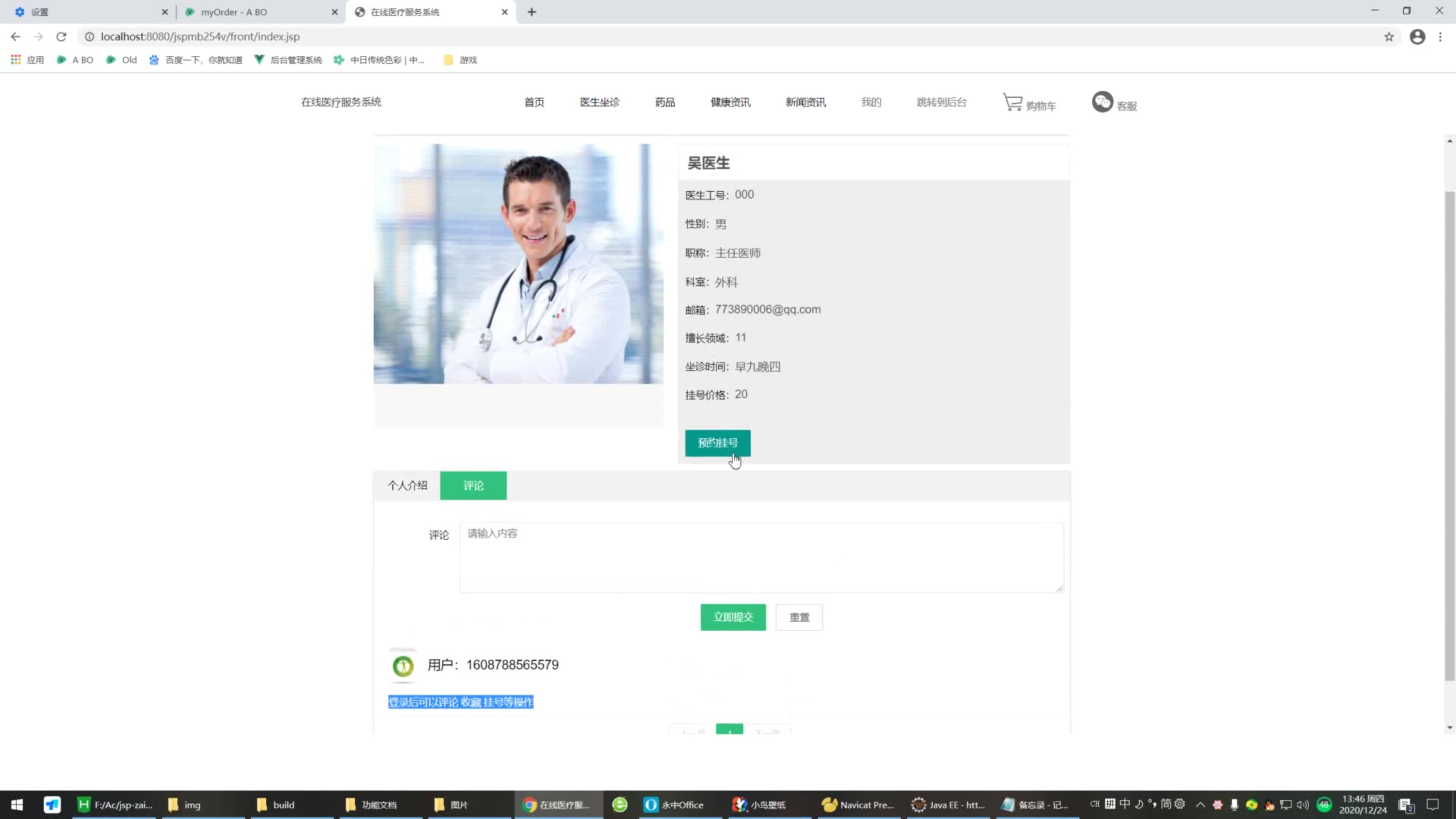This screenshot has height=819, width=1456.
Task: Open Navicat Premium from taskbar
Action: pos(857,804)
